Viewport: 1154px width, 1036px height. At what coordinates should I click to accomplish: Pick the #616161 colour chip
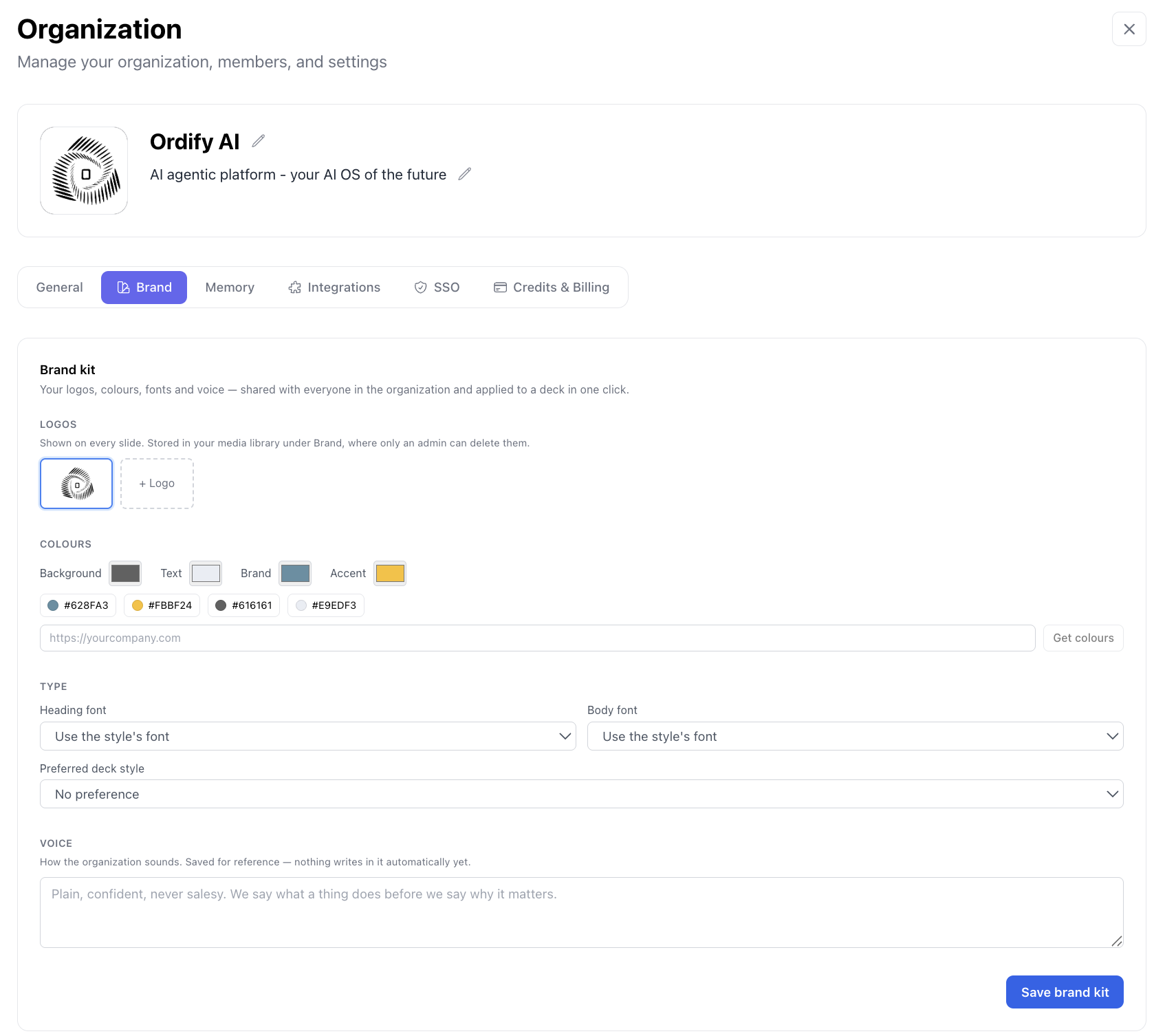(x=244, y=605)
